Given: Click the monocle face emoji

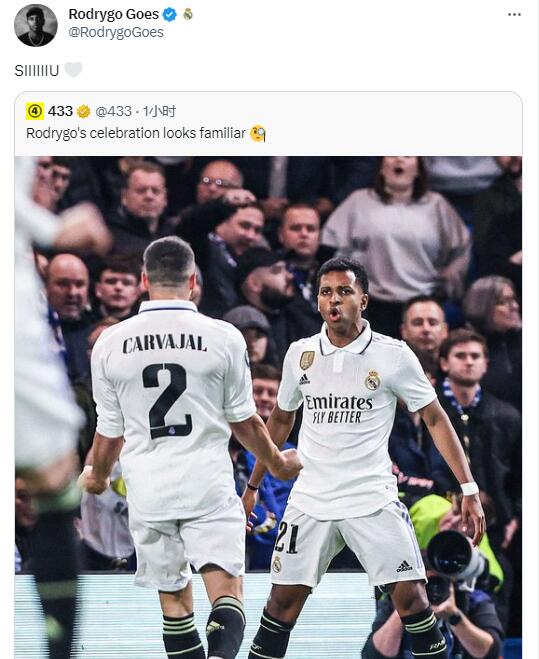Looking at the screenshot, I should click(x=258, y=134).
